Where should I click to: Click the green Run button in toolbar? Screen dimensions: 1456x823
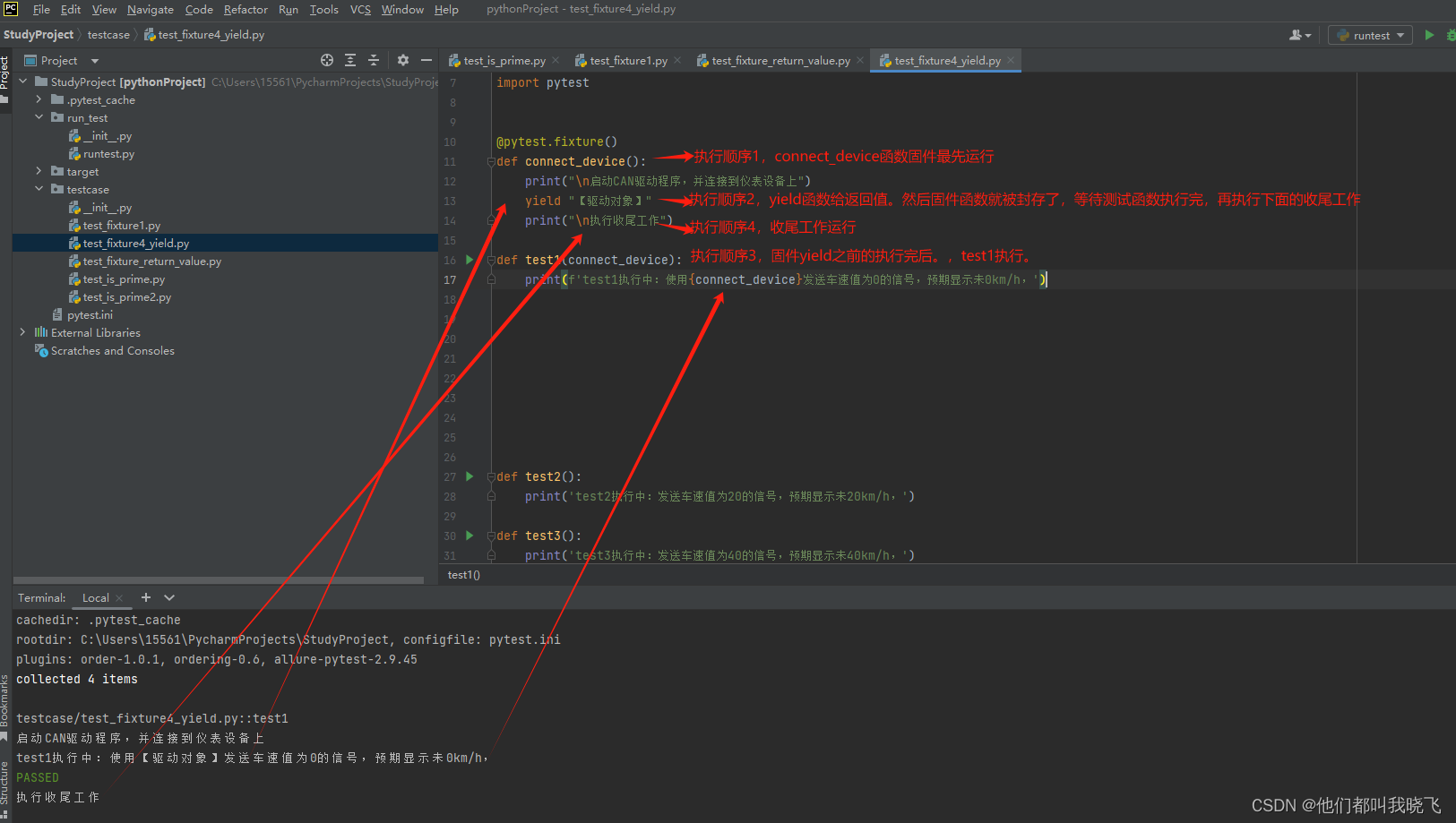(1429, 35)
